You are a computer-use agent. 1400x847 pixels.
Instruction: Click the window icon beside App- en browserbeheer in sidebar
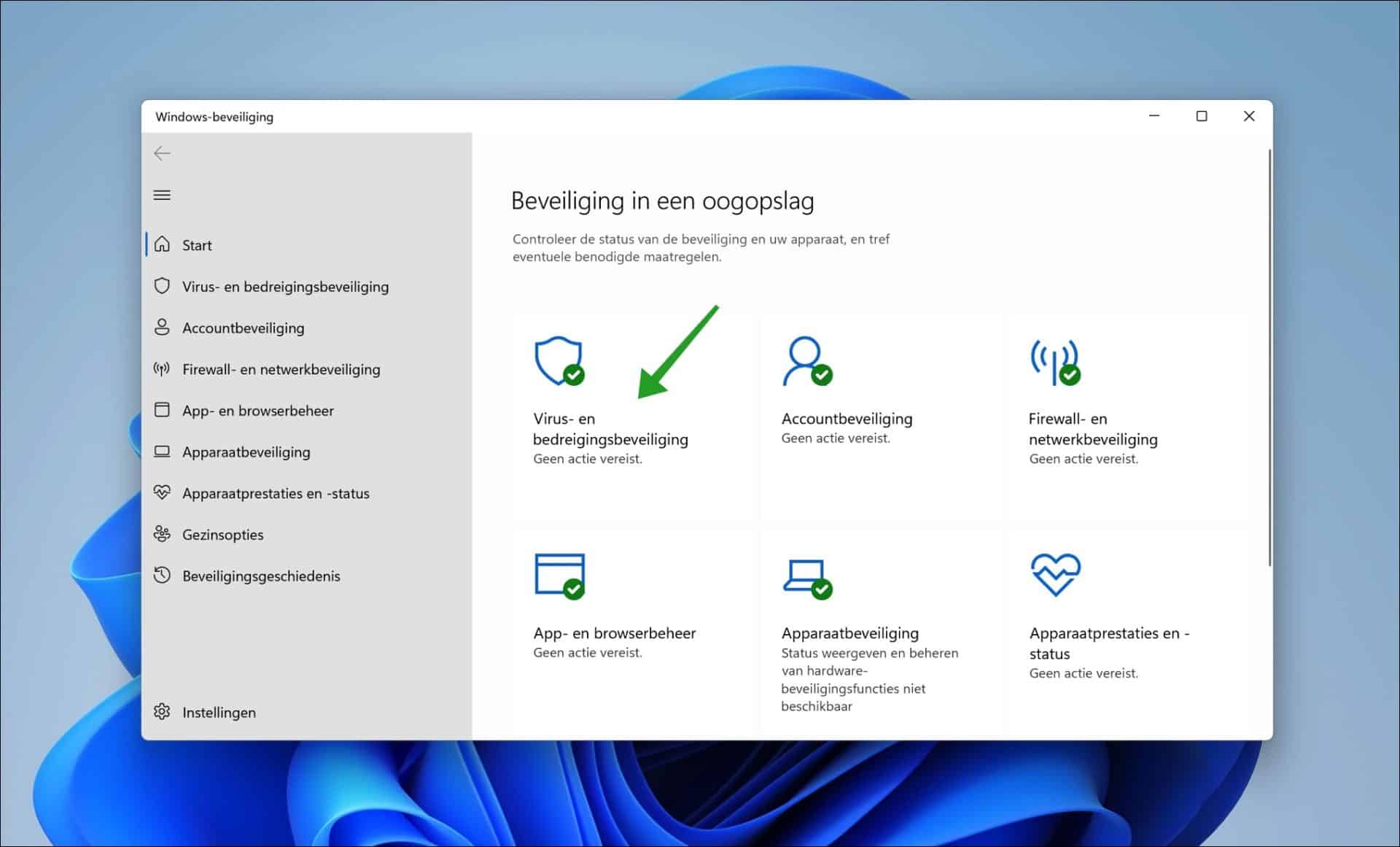pyautogui.click(x=162, y=410)
